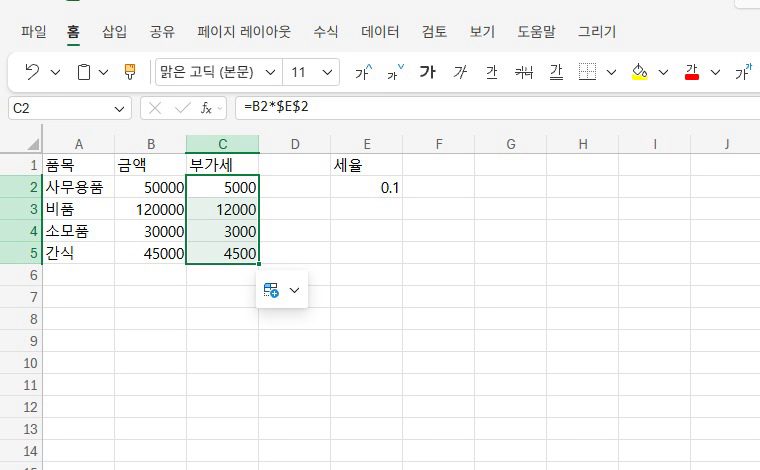Open the Undo history dropdown arrow
This screenshot has width=760, height=470.
coord(56,73)
